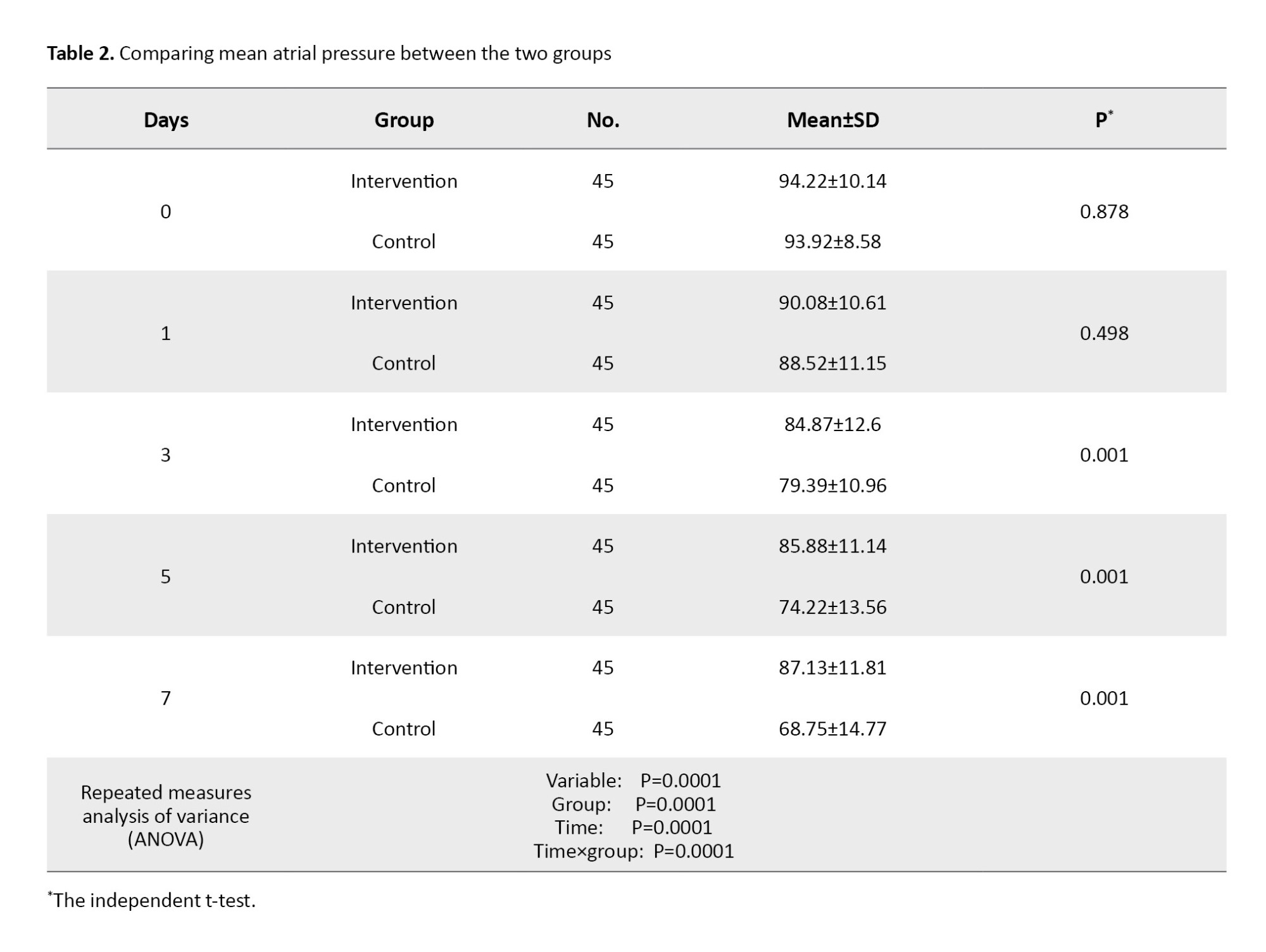
Task: Select the 94.22±10.14 mean value
Action: (832, 181)
